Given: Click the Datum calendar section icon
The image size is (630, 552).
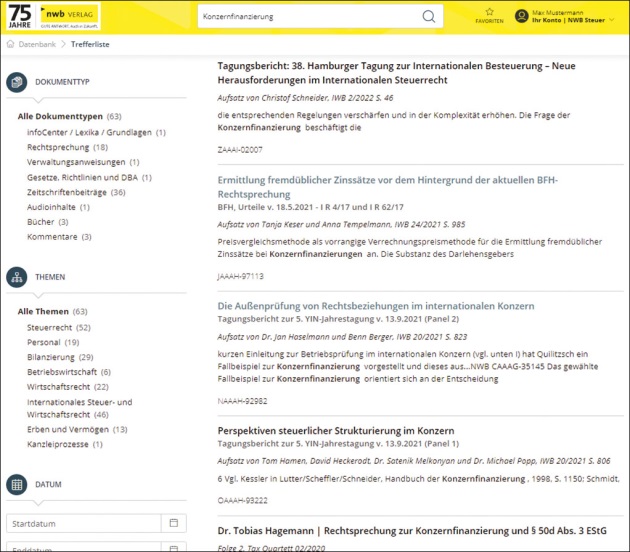Looking at the screenshot, I should click(x=16, y=485).
